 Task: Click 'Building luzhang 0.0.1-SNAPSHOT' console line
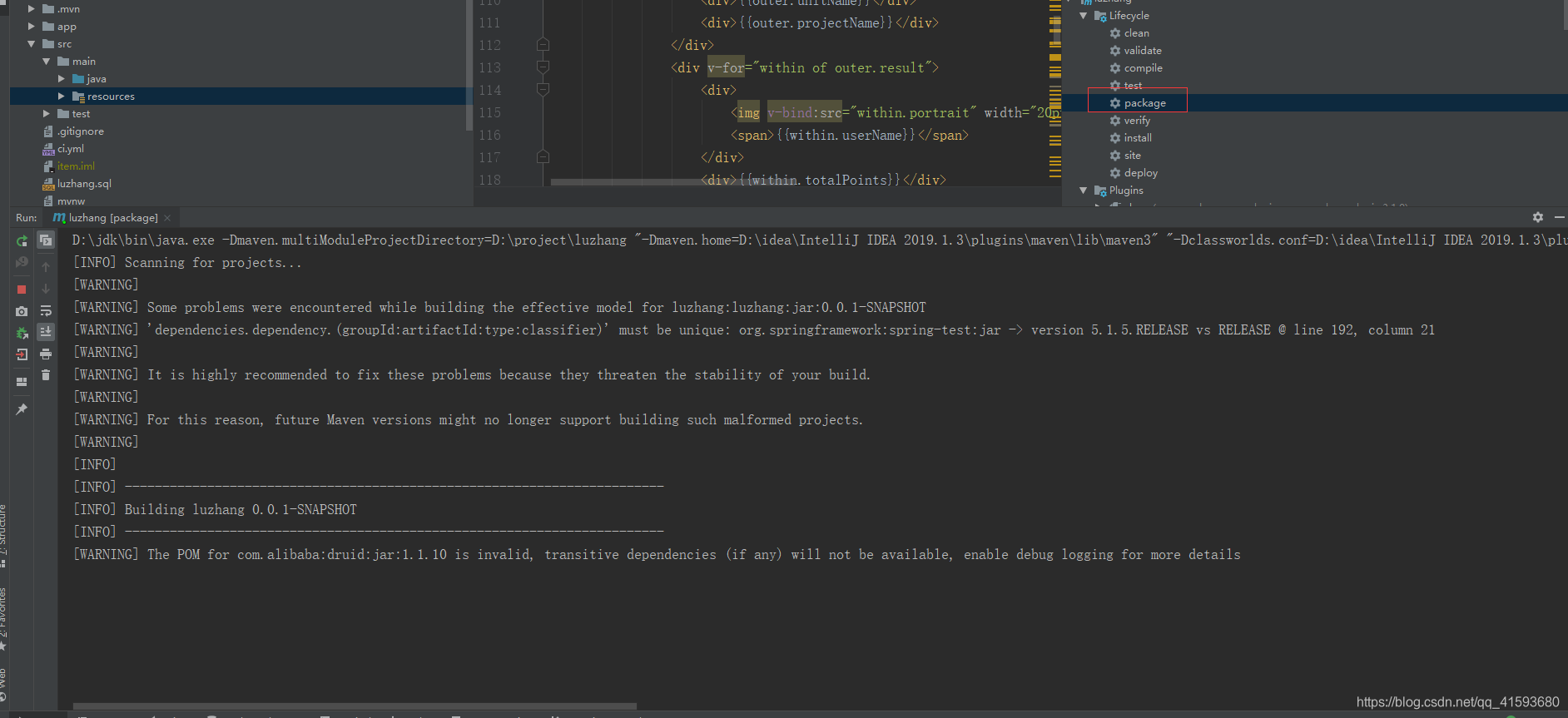click(241, 509)
